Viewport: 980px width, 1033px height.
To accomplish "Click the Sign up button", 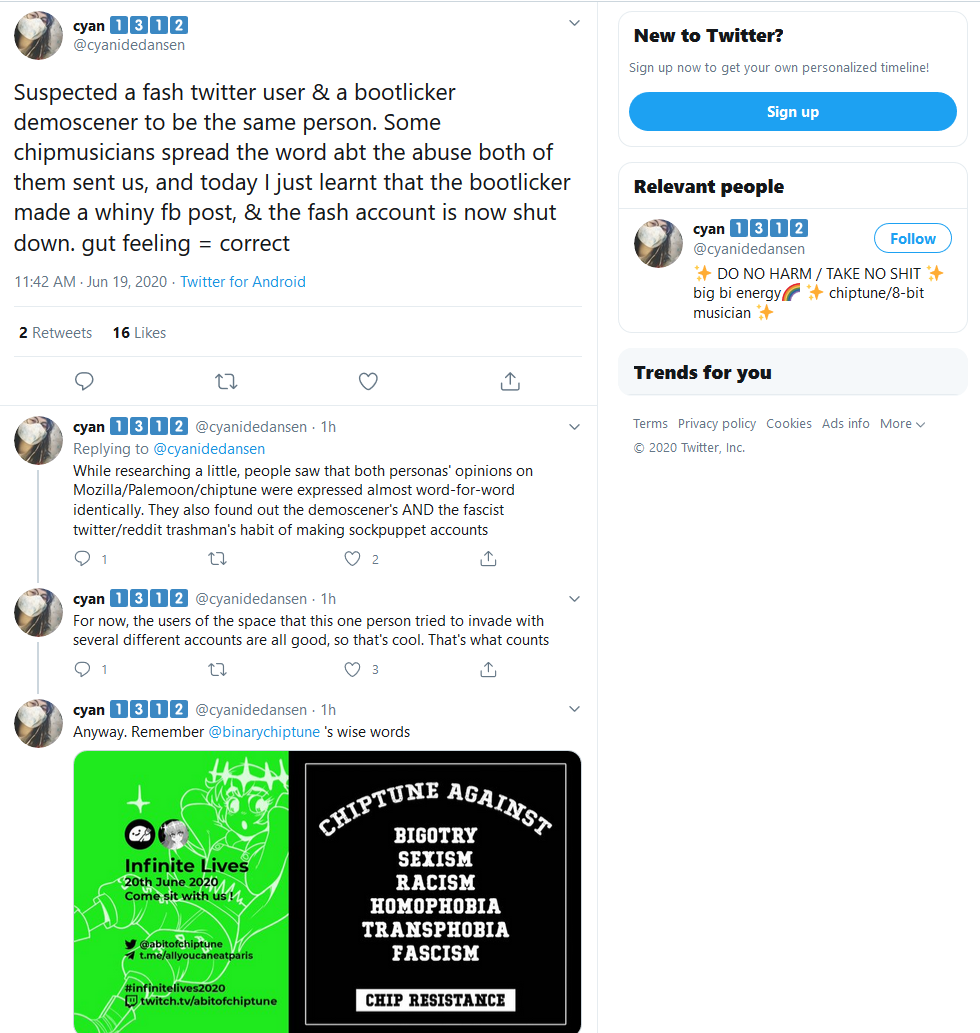I will pyautogui.click(x=792, y=111).
